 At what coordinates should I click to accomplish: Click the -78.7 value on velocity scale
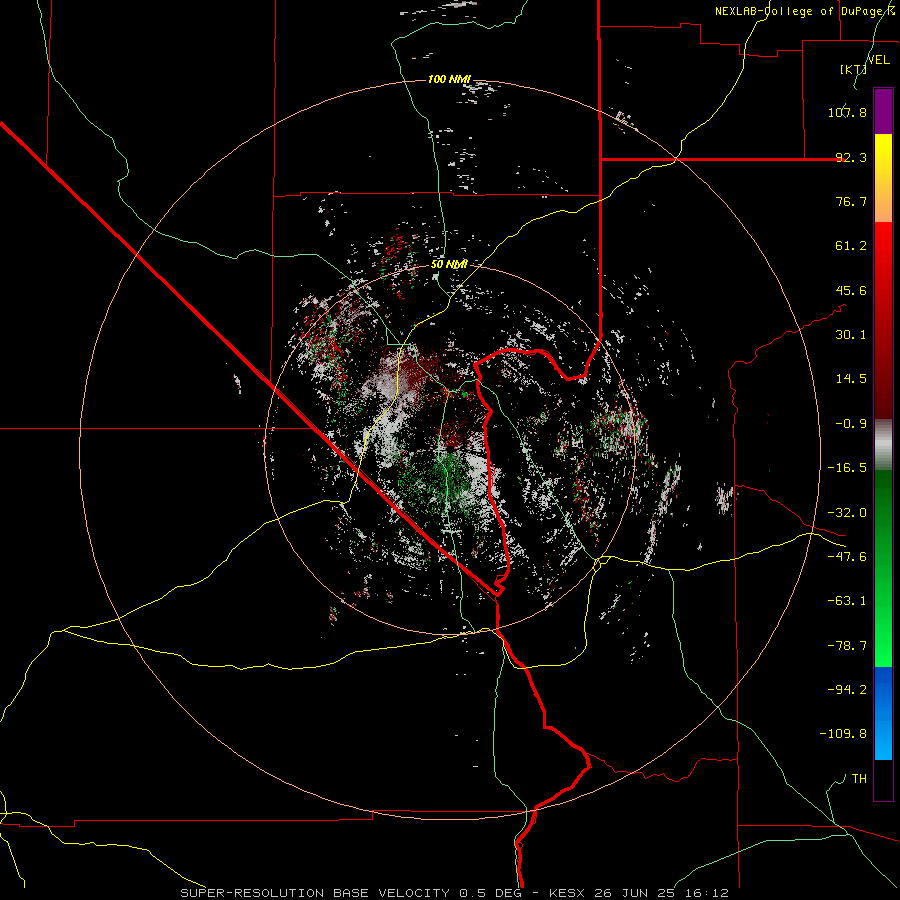847,646
